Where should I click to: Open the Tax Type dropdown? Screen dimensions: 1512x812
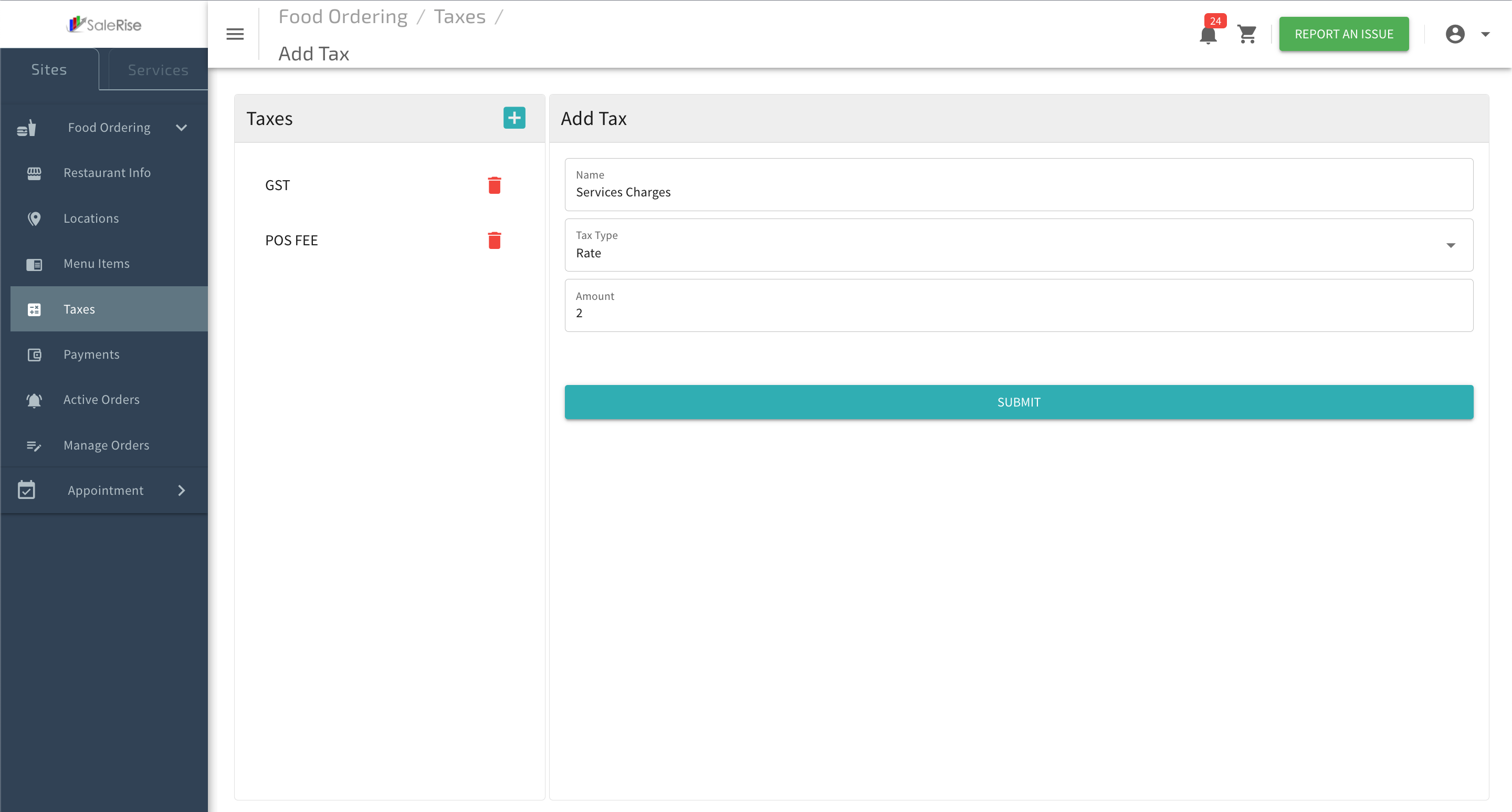(x=1018, y=245)
